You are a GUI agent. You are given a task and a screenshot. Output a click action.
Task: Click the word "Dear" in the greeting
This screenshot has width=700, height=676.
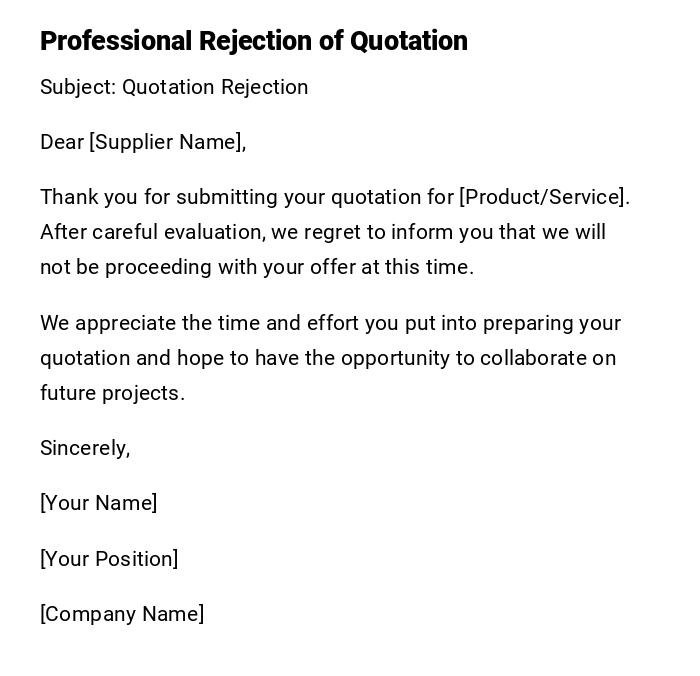pos(62,142)
